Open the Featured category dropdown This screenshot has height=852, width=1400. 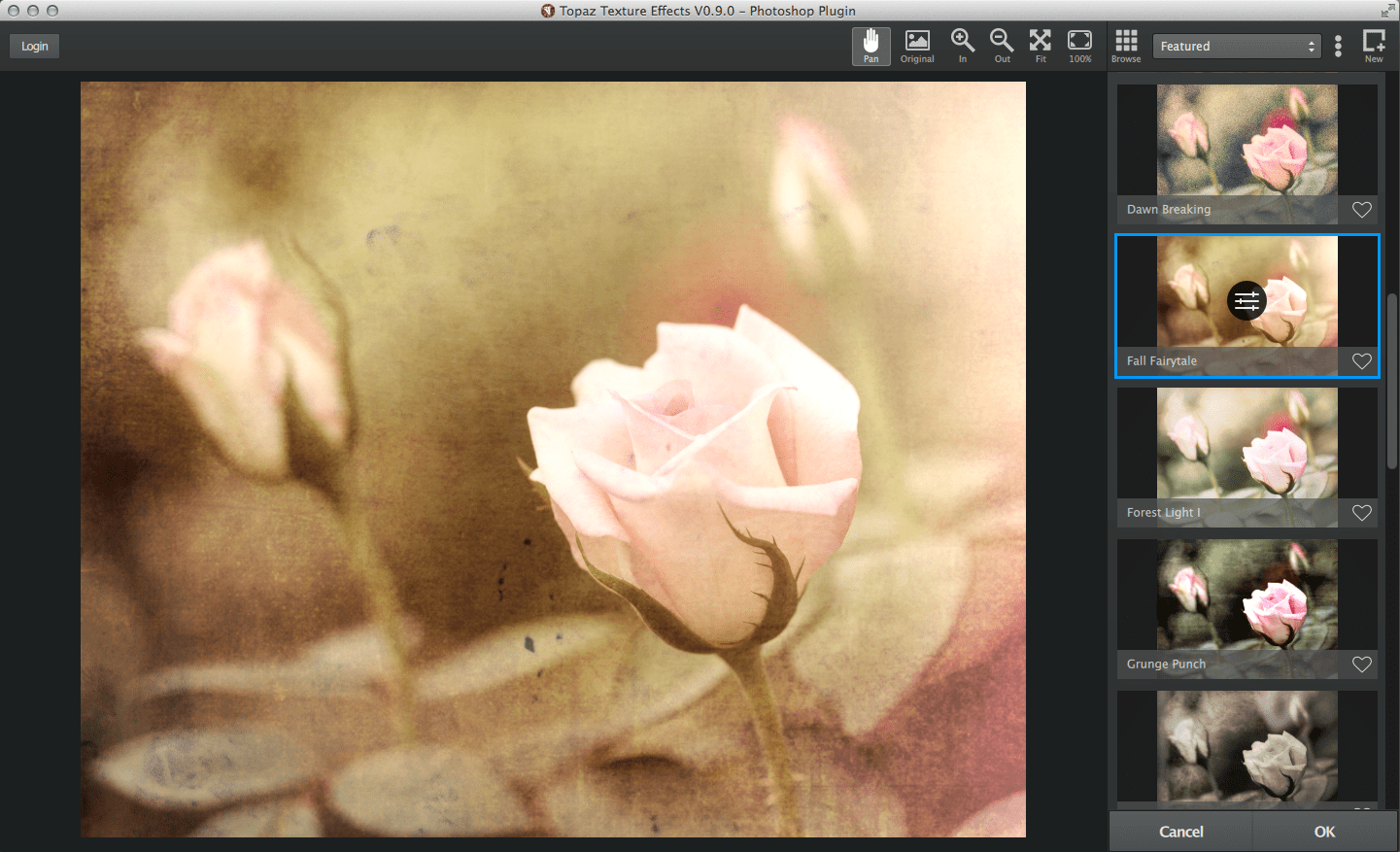tap(1236, 46)
